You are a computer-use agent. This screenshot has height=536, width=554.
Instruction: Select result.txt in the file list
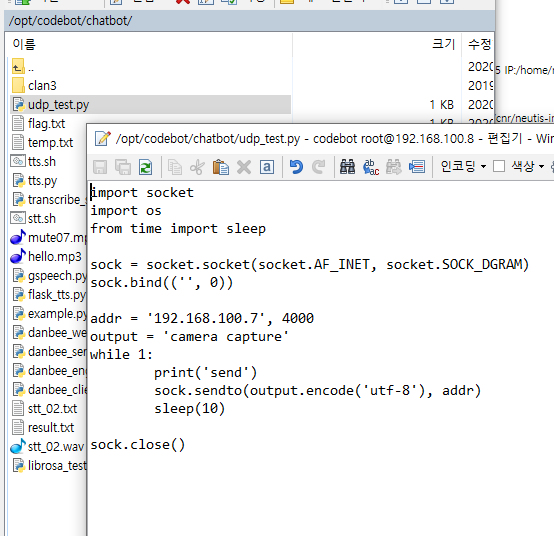pyautogui.click(x=43, y=428)
